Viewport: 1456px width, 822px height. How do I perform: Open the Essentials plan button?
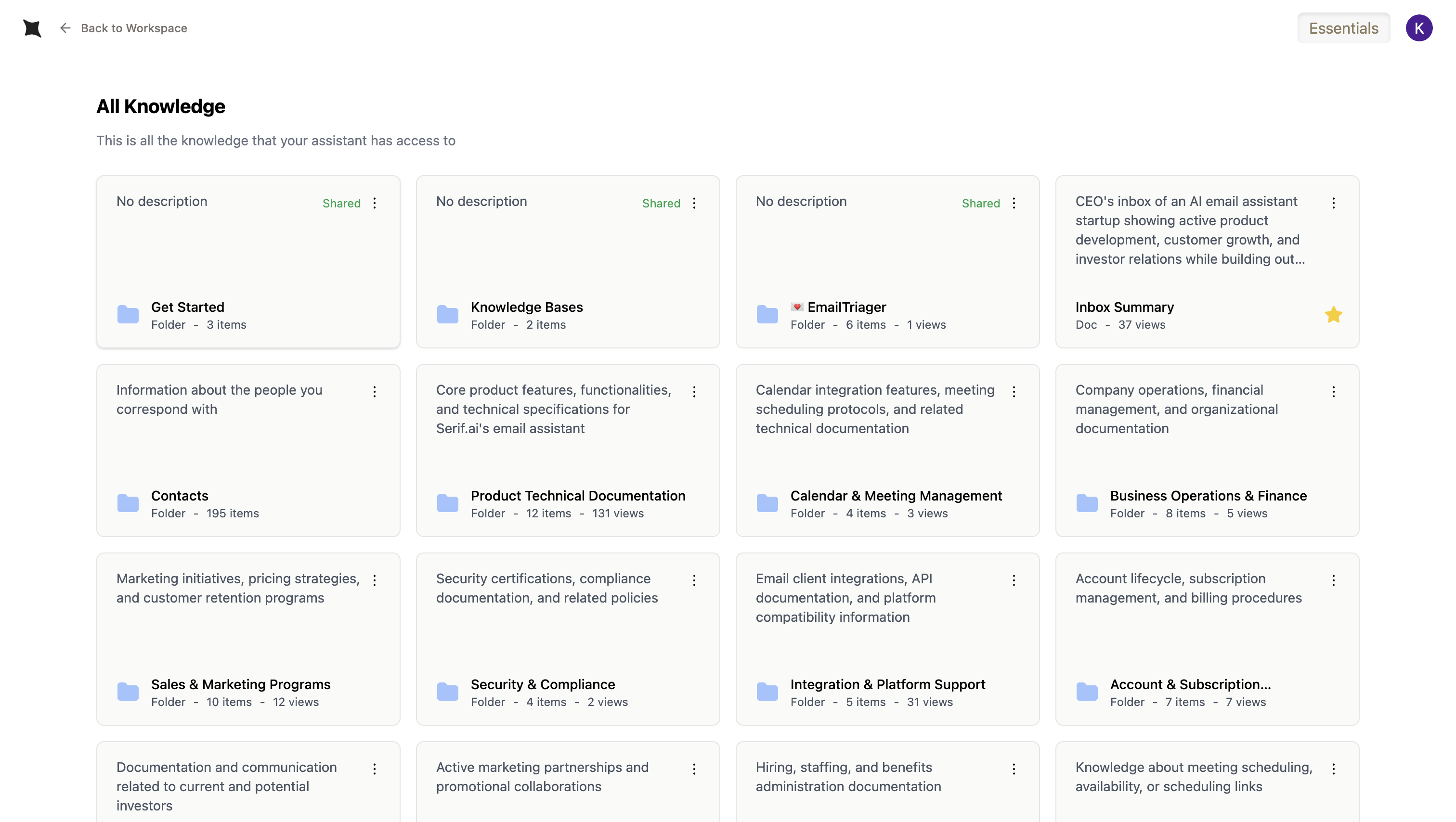[x=1343, y=28]
